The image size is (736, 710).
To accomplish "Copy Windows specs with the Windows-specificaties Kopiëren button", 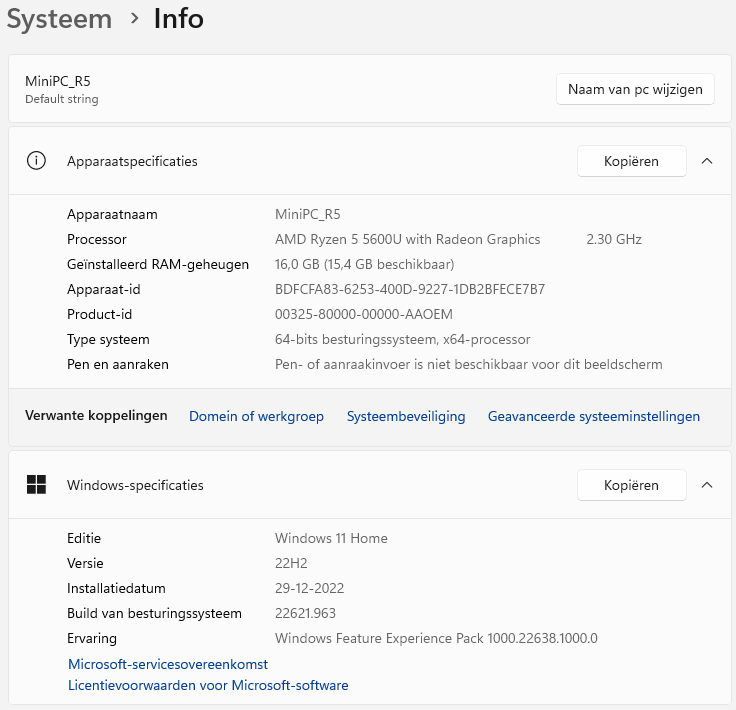I will [631, 485].
